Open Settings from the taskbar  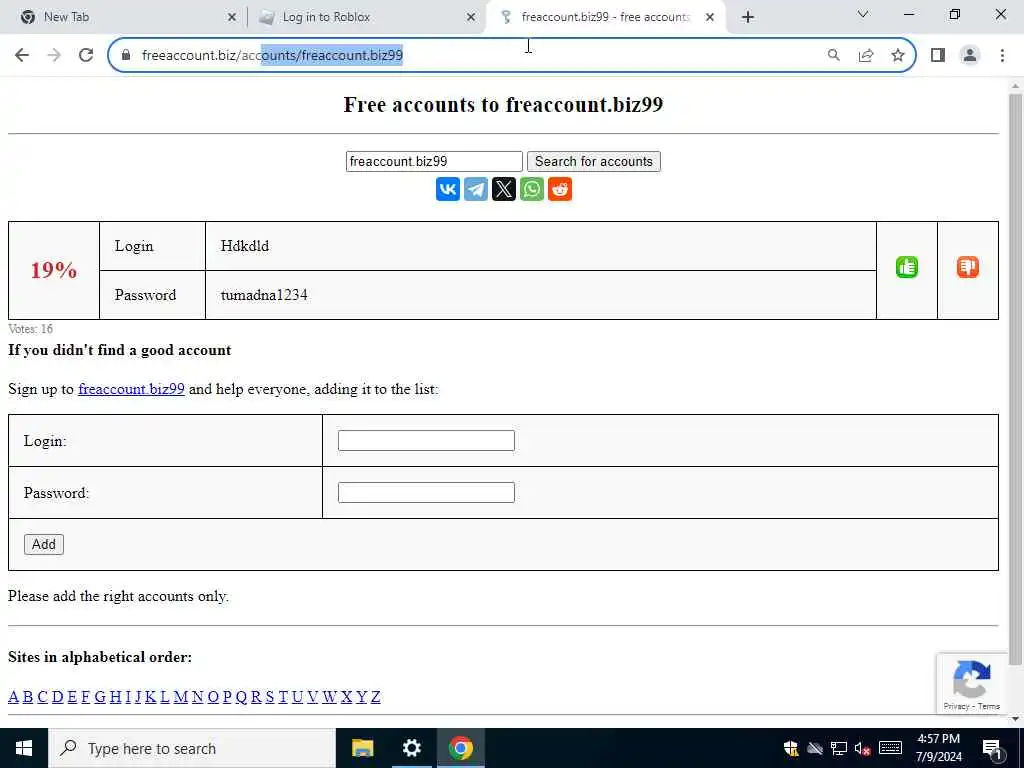(411, 748)
